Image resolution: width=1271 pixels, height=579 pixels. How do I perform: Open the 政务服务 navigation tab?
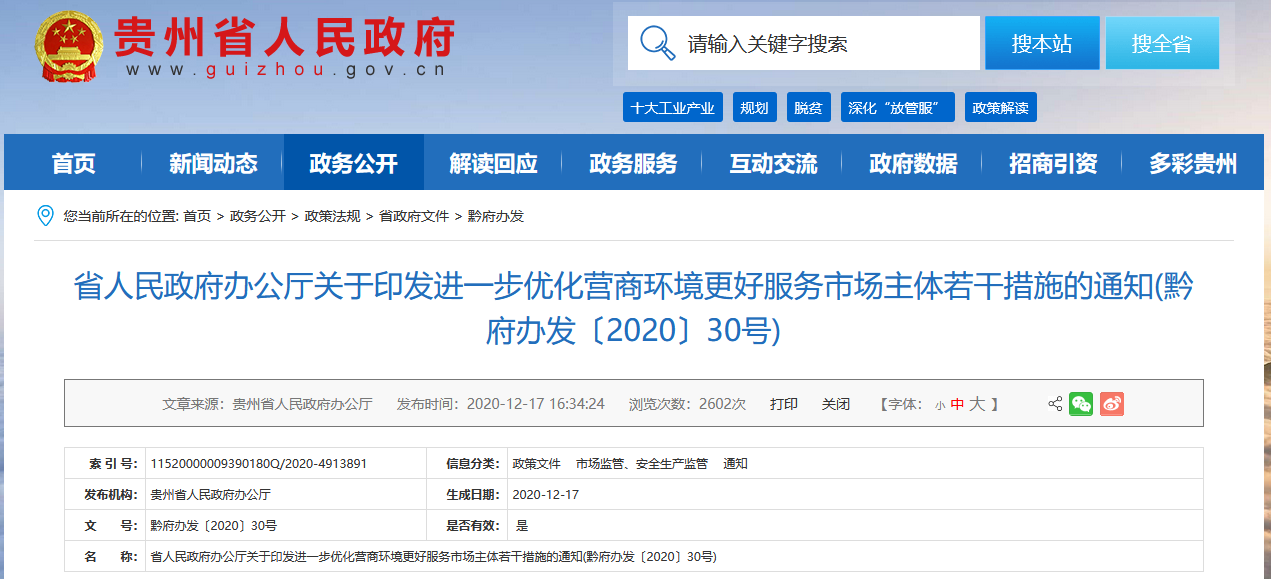[633, 163]
